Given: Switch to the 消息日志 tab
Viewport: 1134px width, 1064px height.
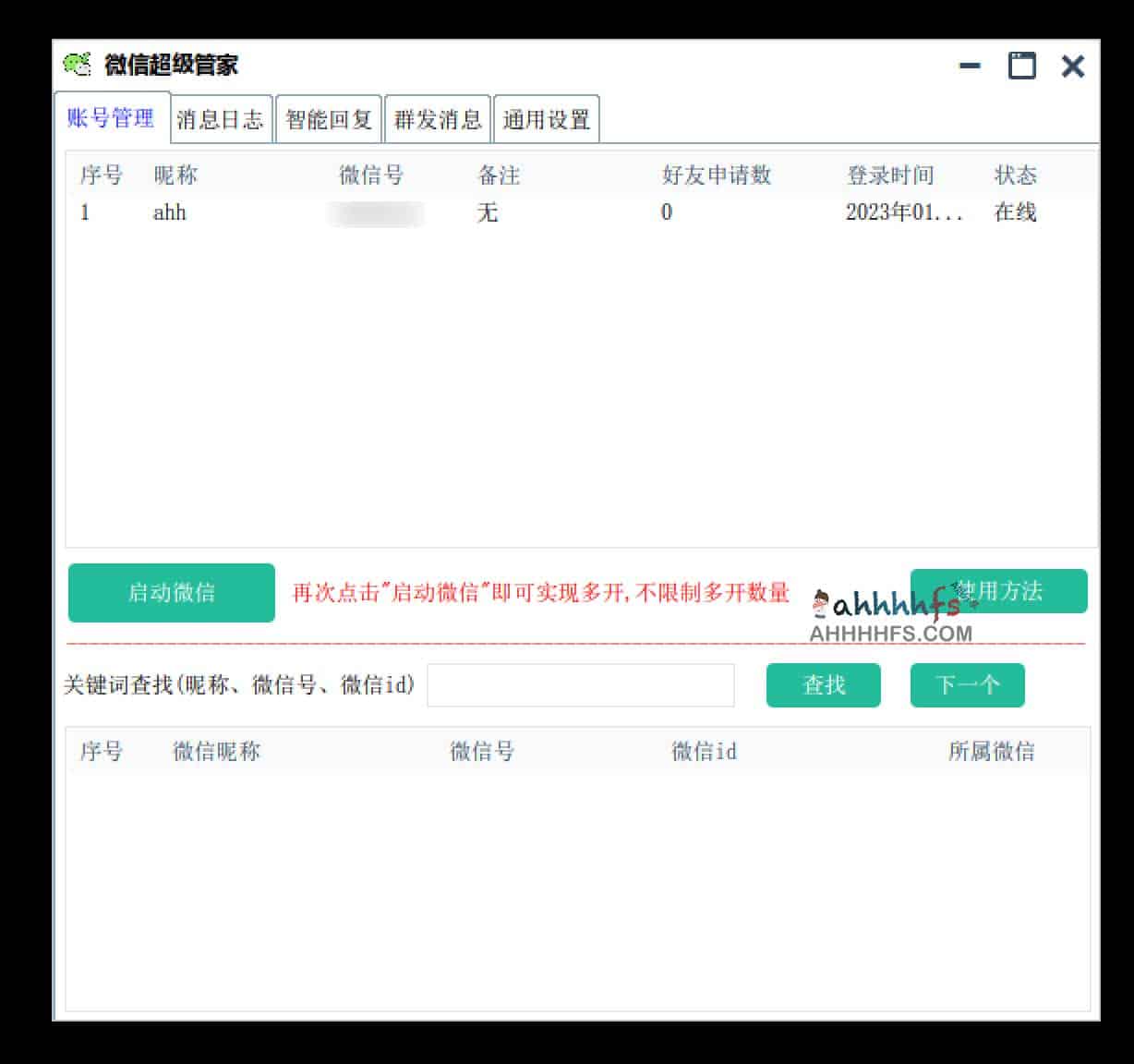Looking at the screenshot, I should pos(221,118).
